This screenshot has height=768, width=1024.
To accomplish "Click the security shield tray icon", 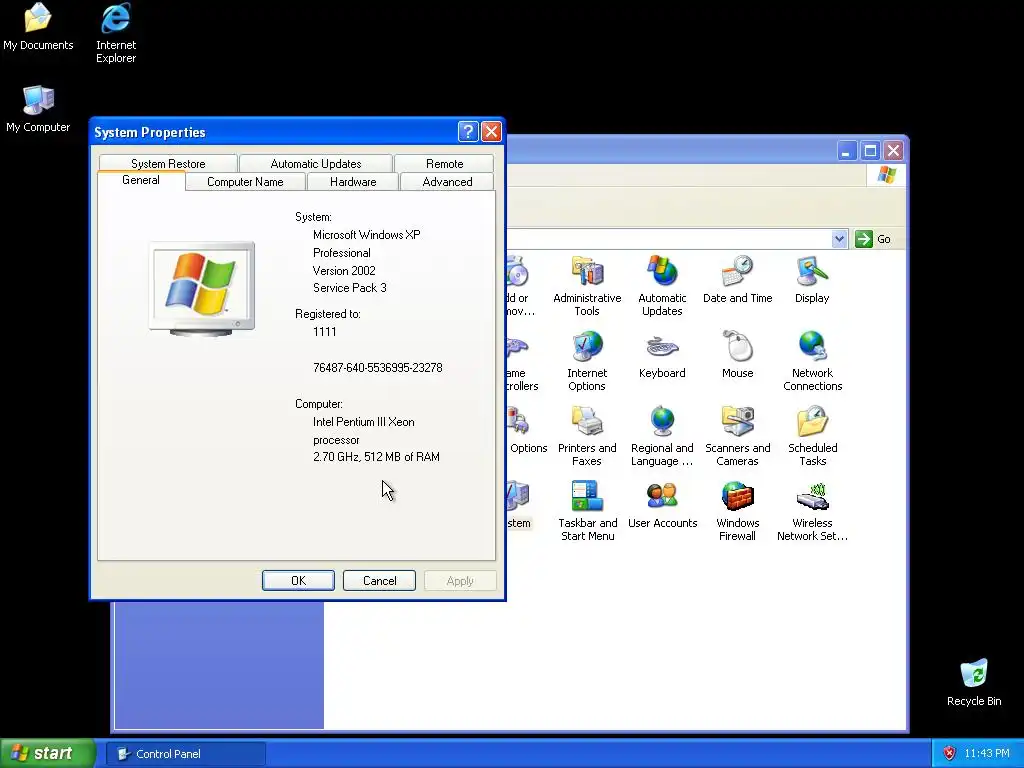I will pyautogui.click(x=949, y=754).
